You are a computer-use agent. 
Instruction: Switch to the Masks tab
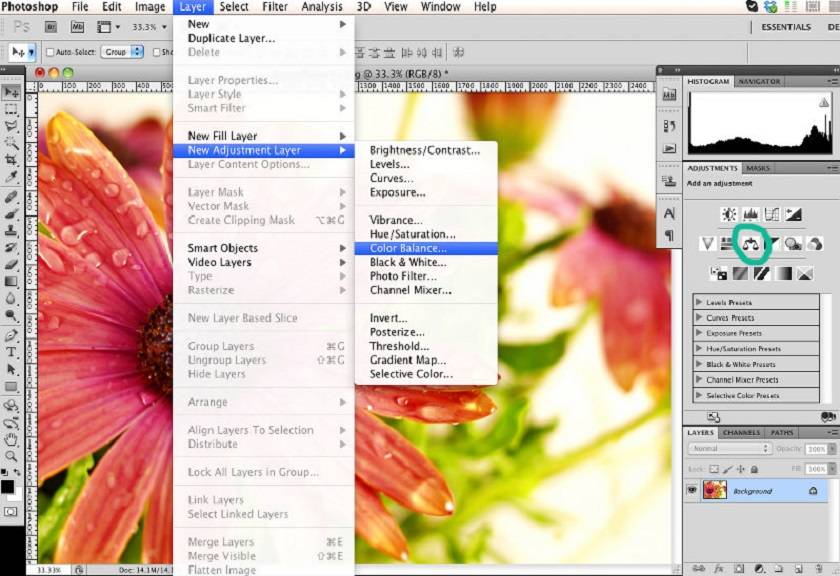(758, 168)
